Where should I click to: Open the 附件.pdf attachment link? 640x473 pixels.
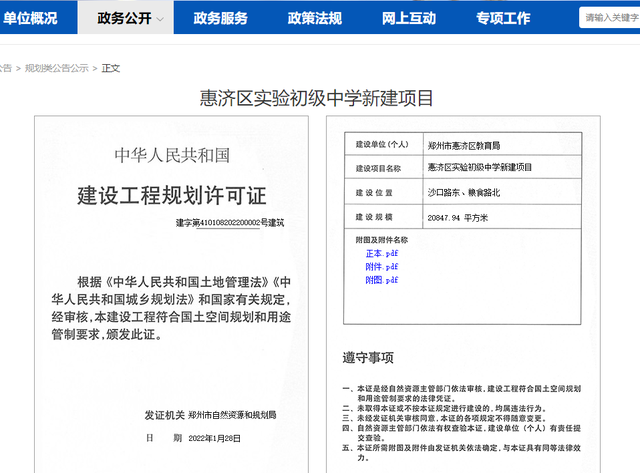click(x=382, y=267)
